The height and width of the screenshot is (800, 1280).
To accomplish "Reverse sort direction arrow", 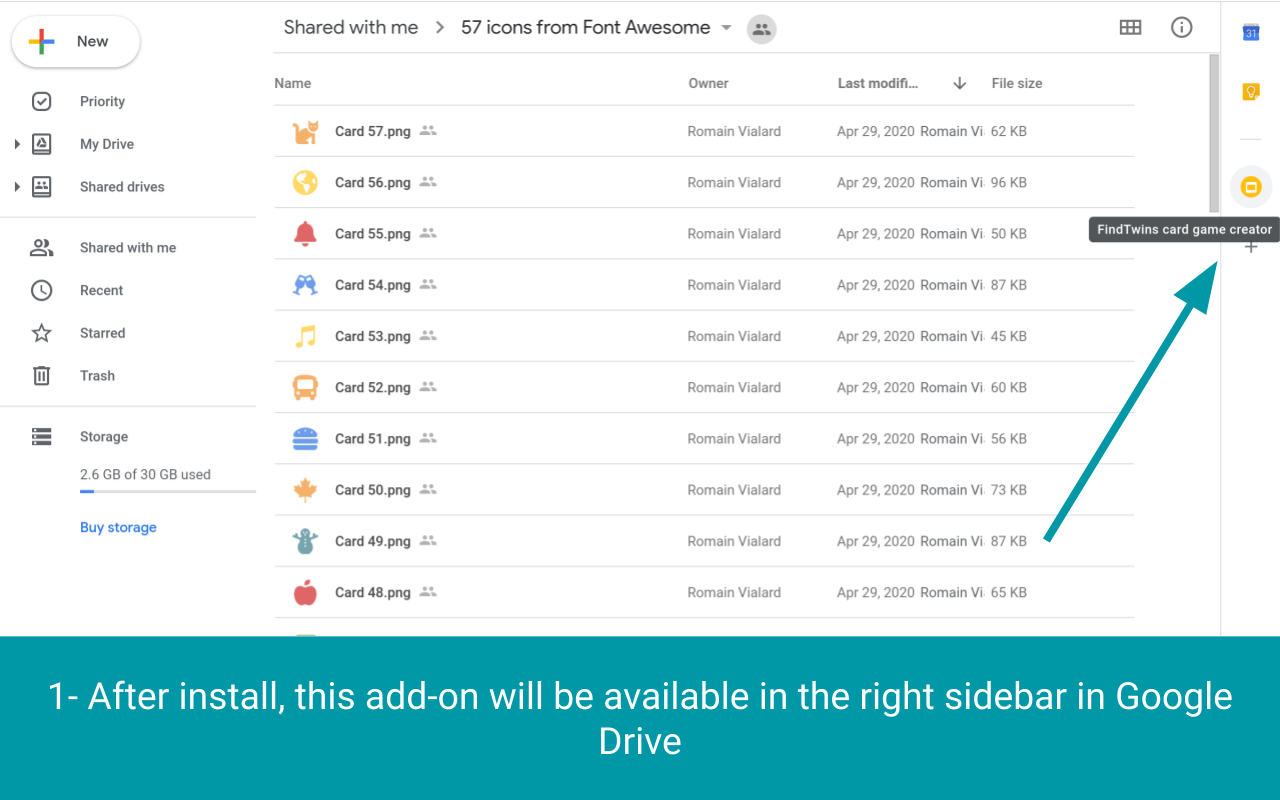I will click(x=960, y=83).
